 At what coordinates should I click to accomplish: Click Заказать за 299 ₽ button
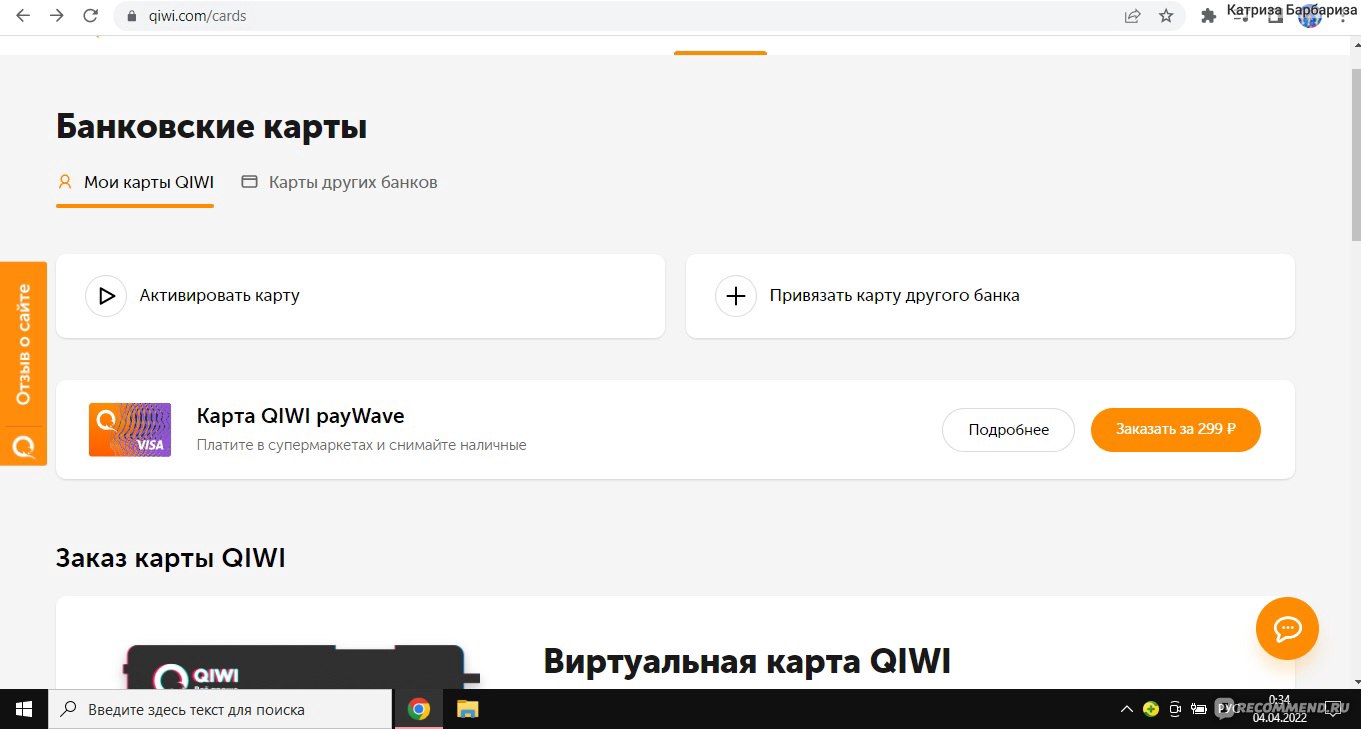1176,430
